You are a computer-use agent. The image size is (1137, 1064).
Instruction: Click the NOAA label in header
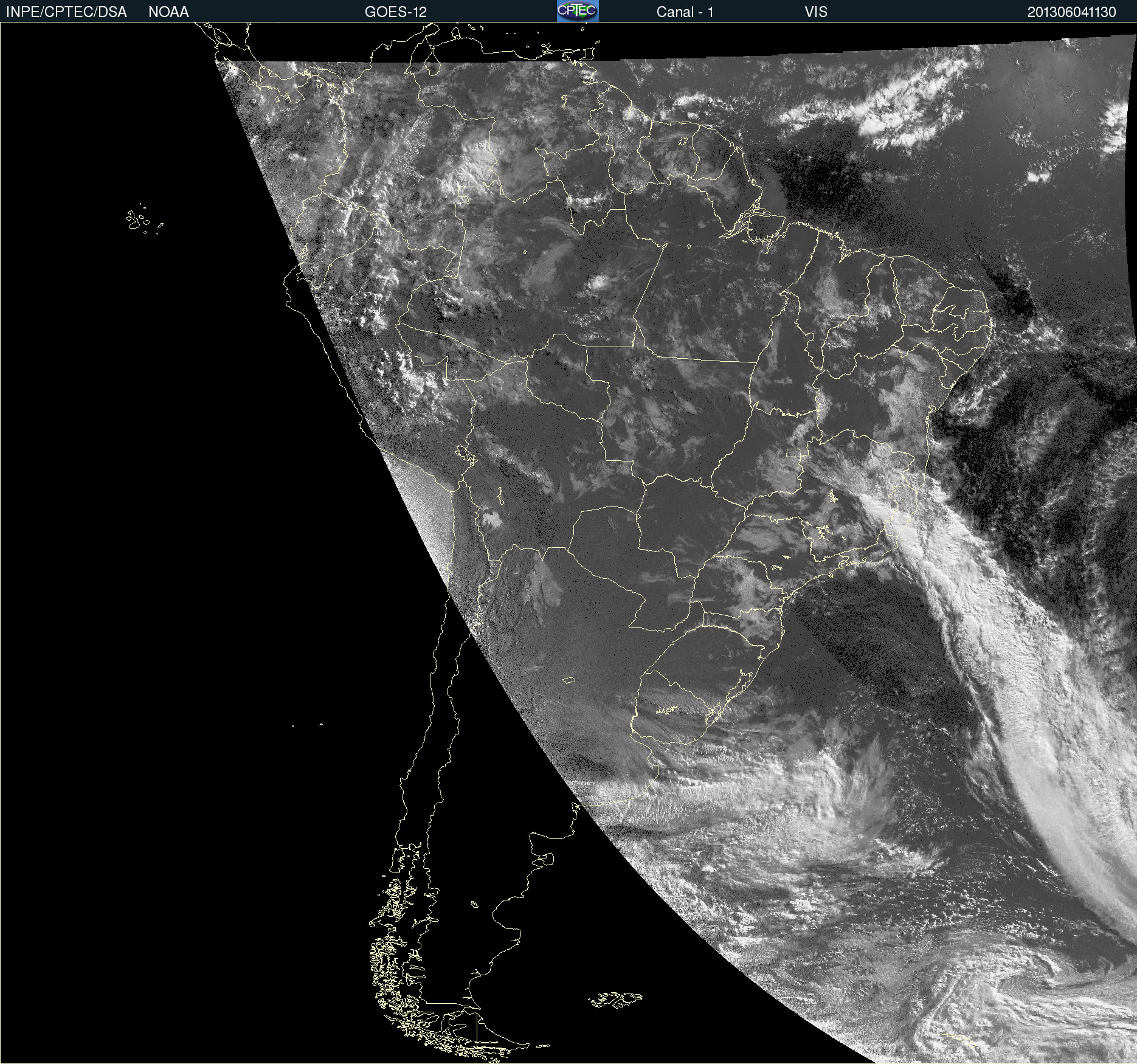tap(168, 12)
